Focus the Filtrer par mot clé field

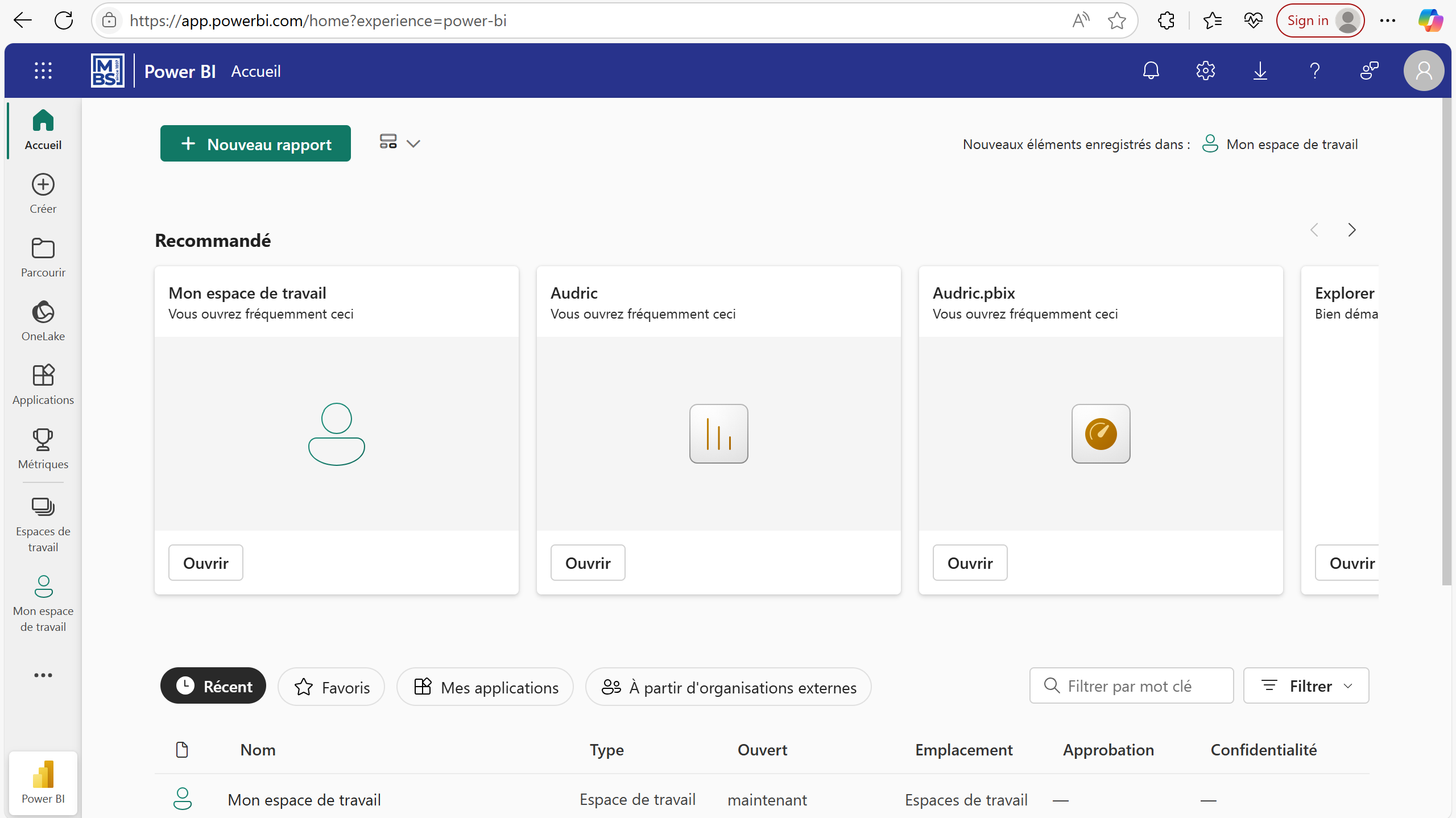(1132, 685)
